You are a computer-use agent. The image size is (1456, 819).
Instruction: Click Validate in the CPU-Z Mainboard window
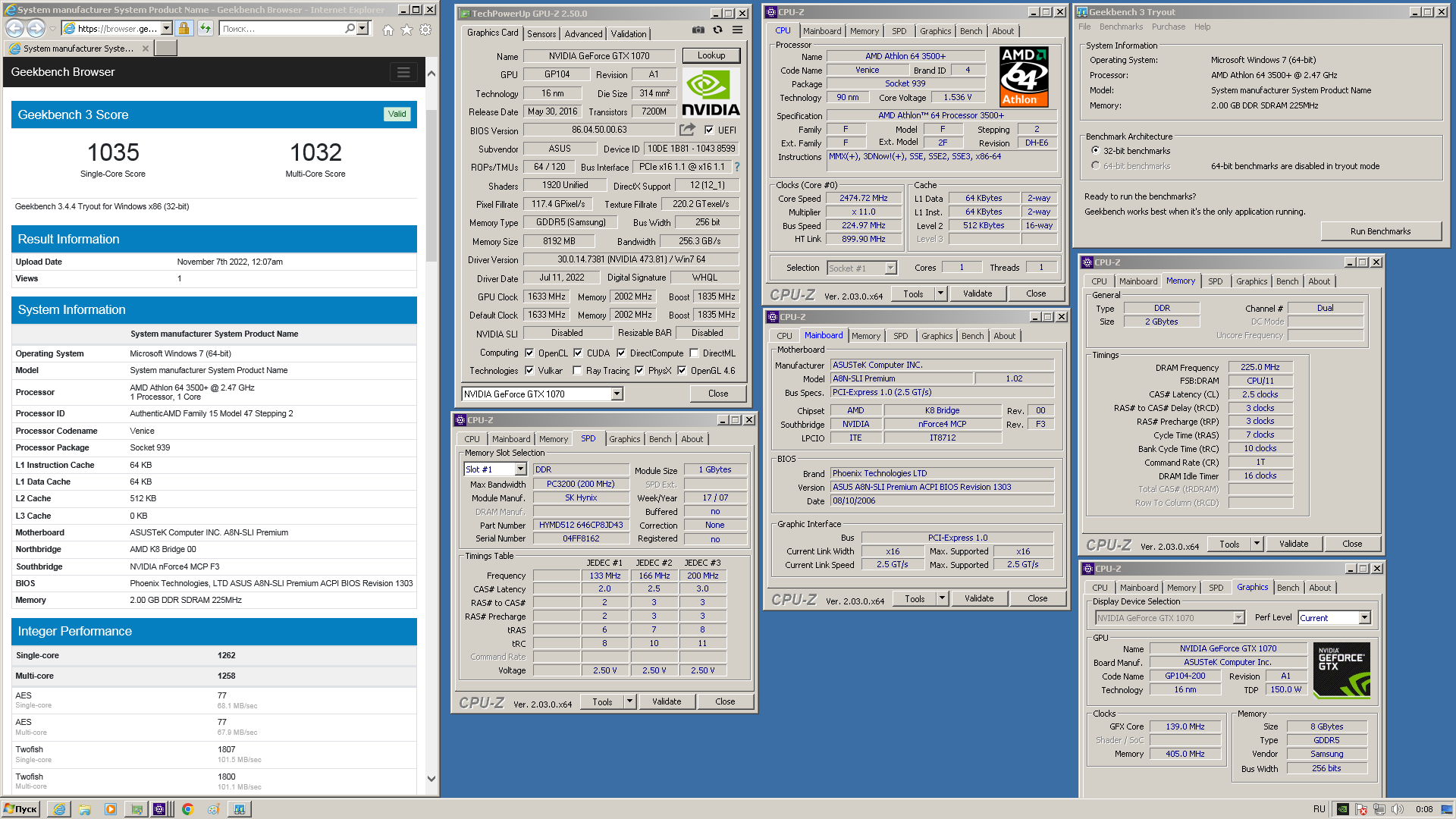978,598
